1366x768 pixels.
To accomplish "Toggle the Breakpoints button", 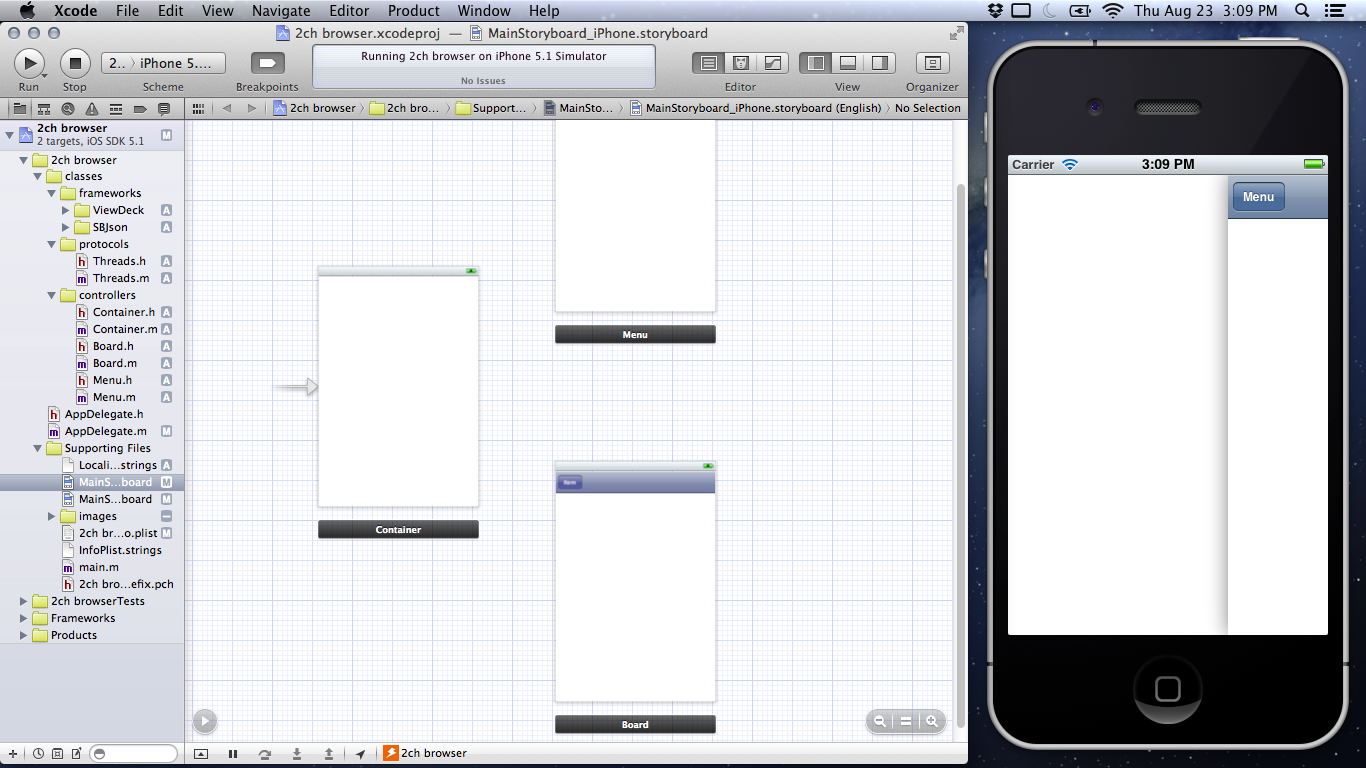I will click(267, 64).
